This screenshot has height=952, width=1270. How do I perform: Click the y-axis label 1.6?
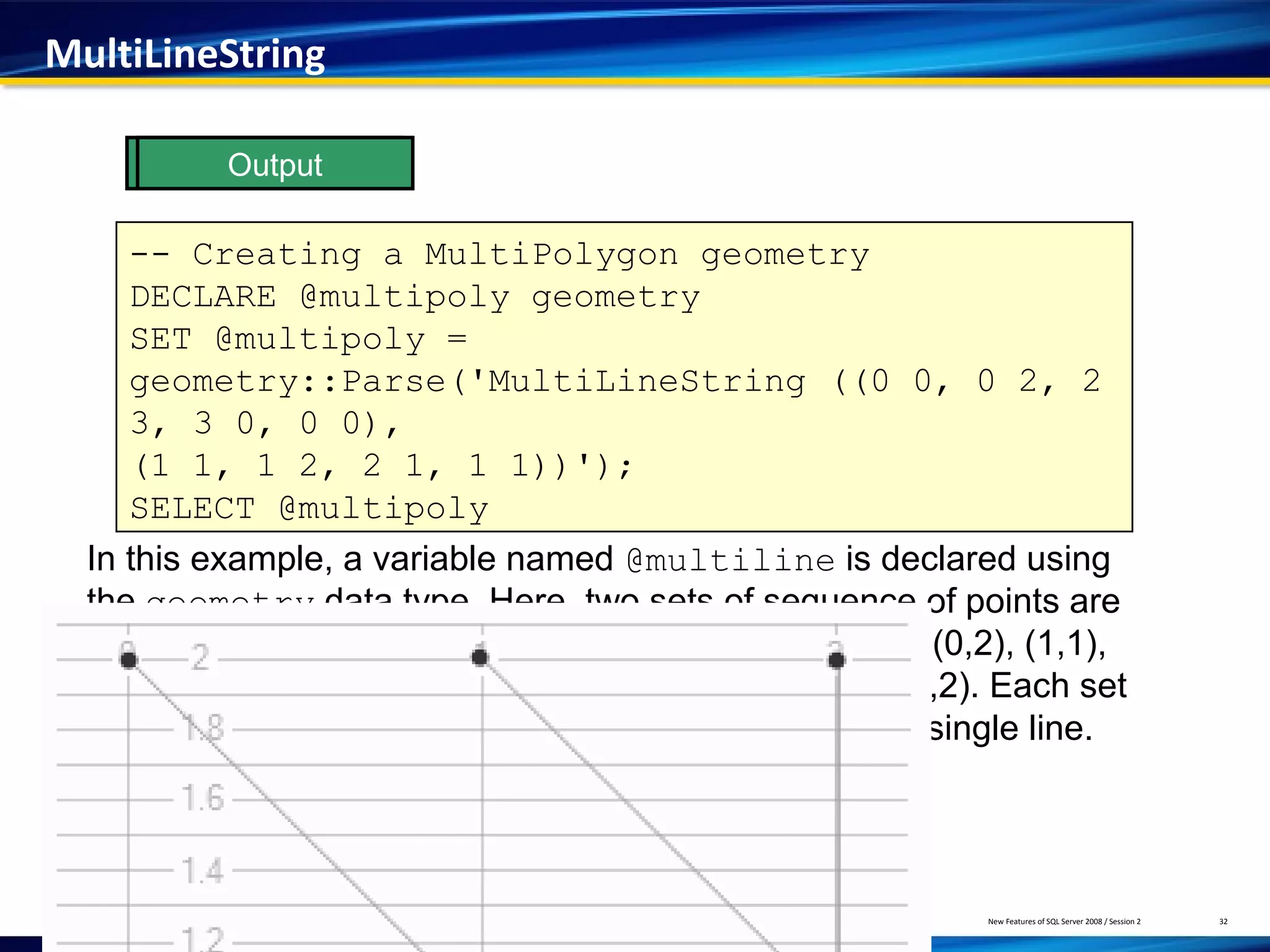click(x=203, y=798)
